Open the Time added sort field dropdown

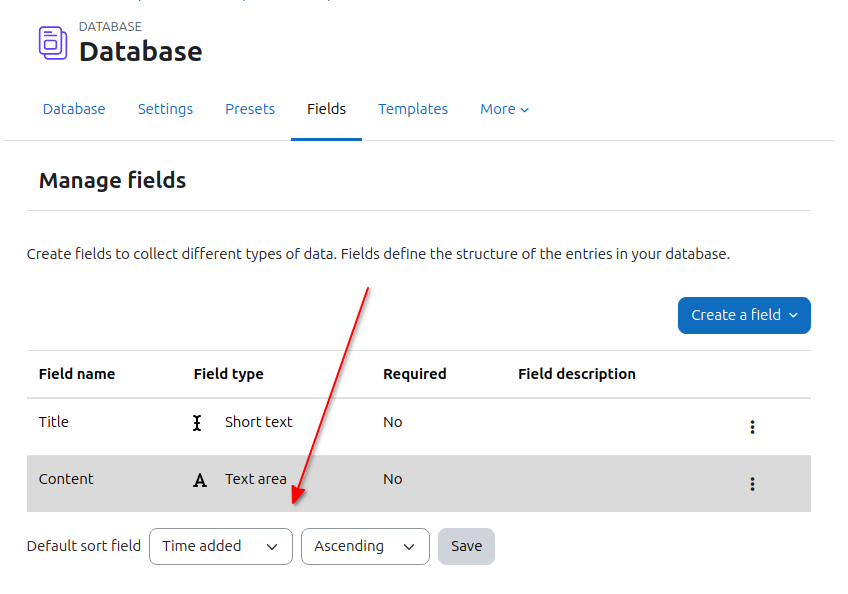point(221,546)
